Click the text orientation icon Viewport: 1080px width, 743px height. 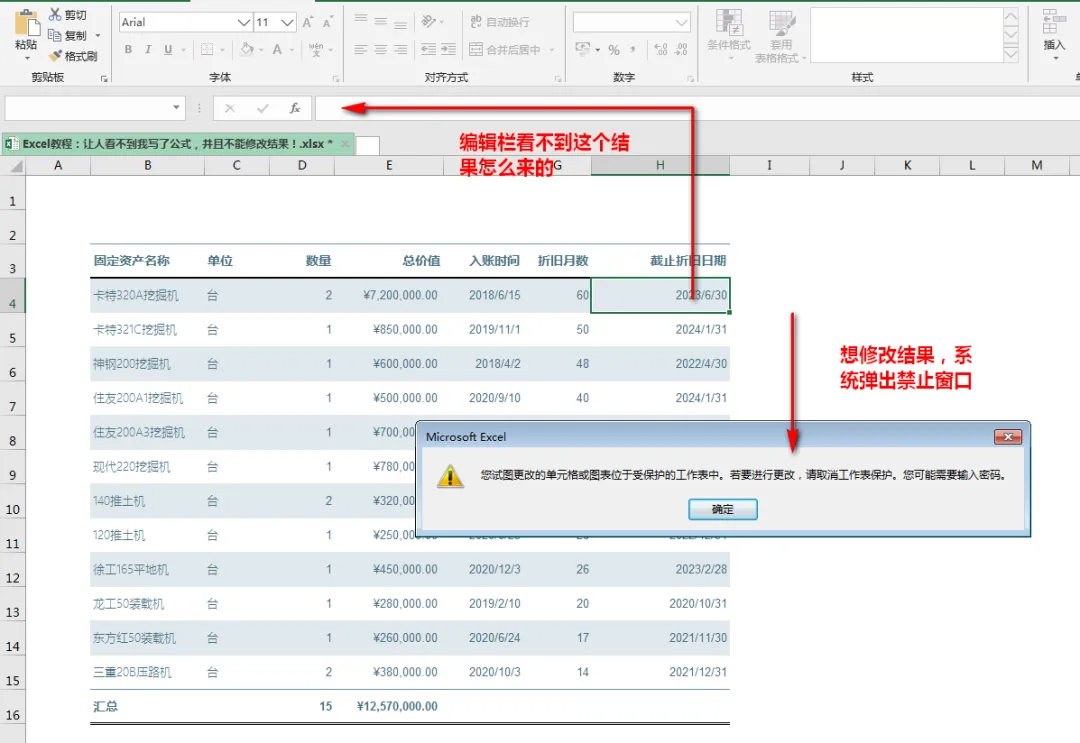point(429,21)
